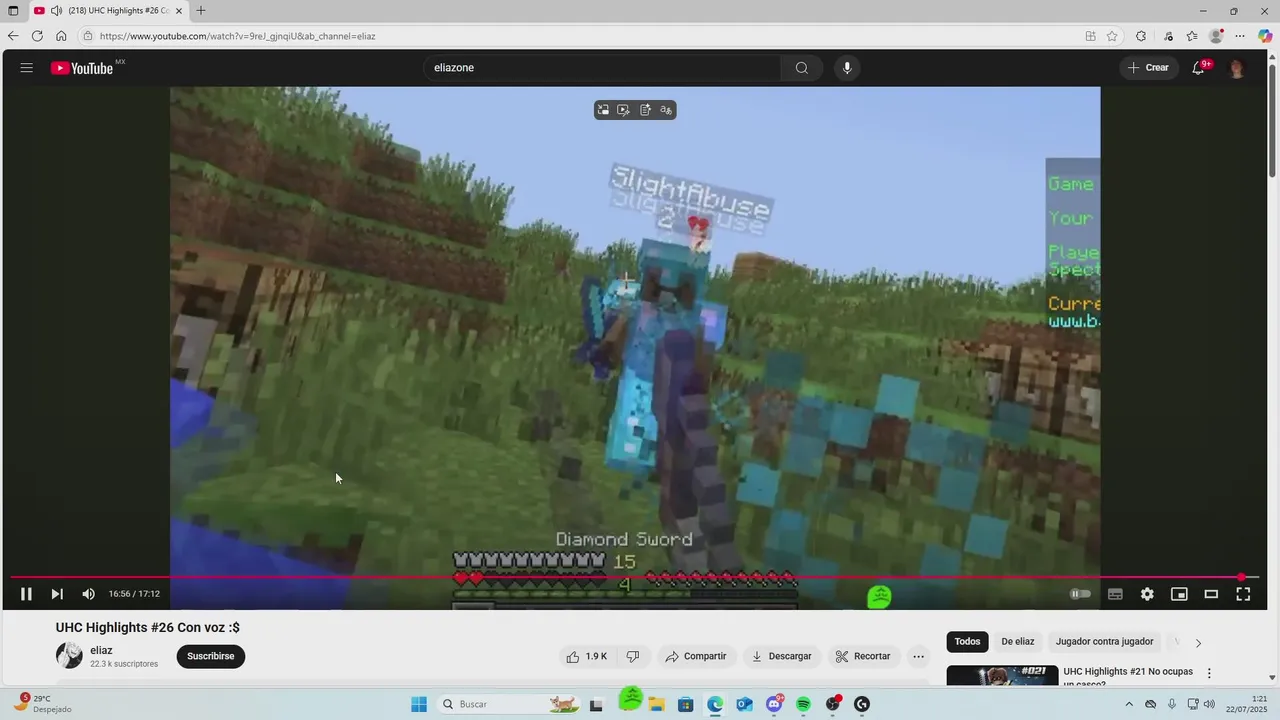This screenshot has height=720, width=1280.
Task: Toggle the autoplay switch in player
Action: [x=1081, y=594]
